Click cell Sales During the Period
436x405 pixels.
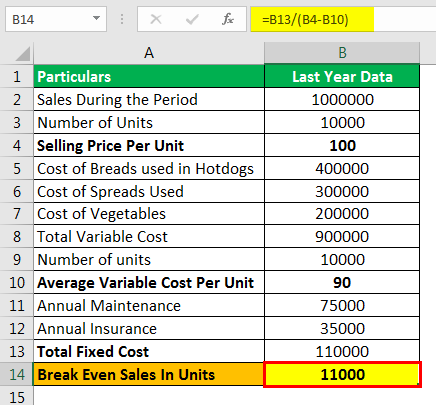[x=149, y=99]
